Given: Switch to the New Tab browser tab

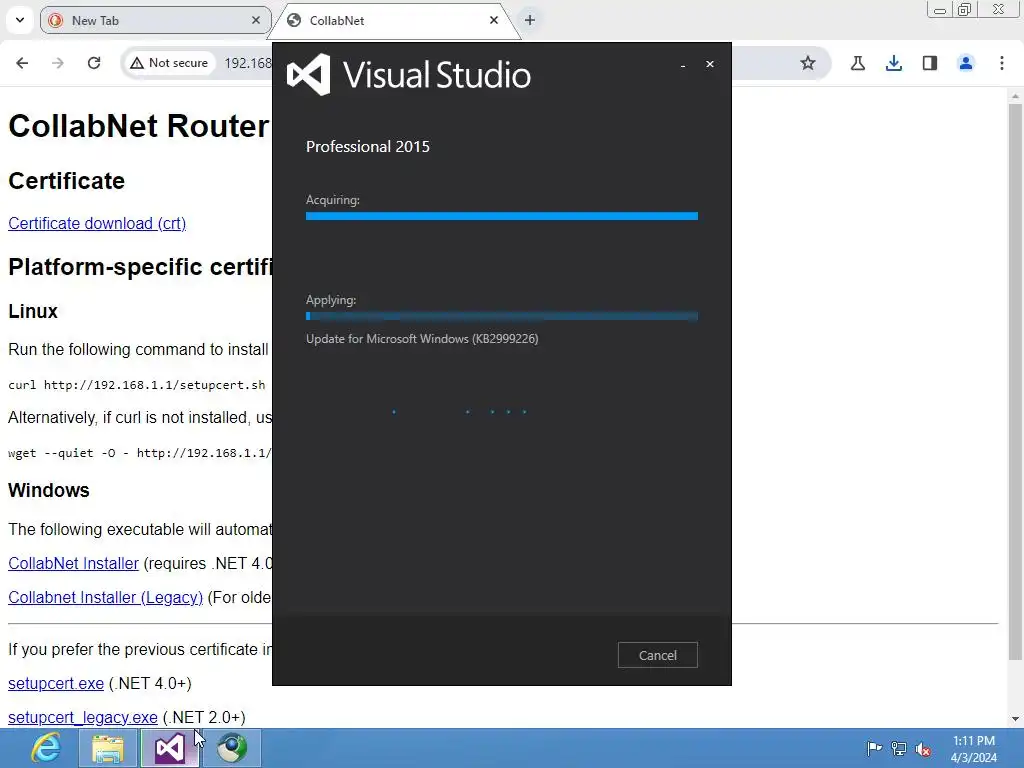Looking at the screenshot, I should point(155,20).
